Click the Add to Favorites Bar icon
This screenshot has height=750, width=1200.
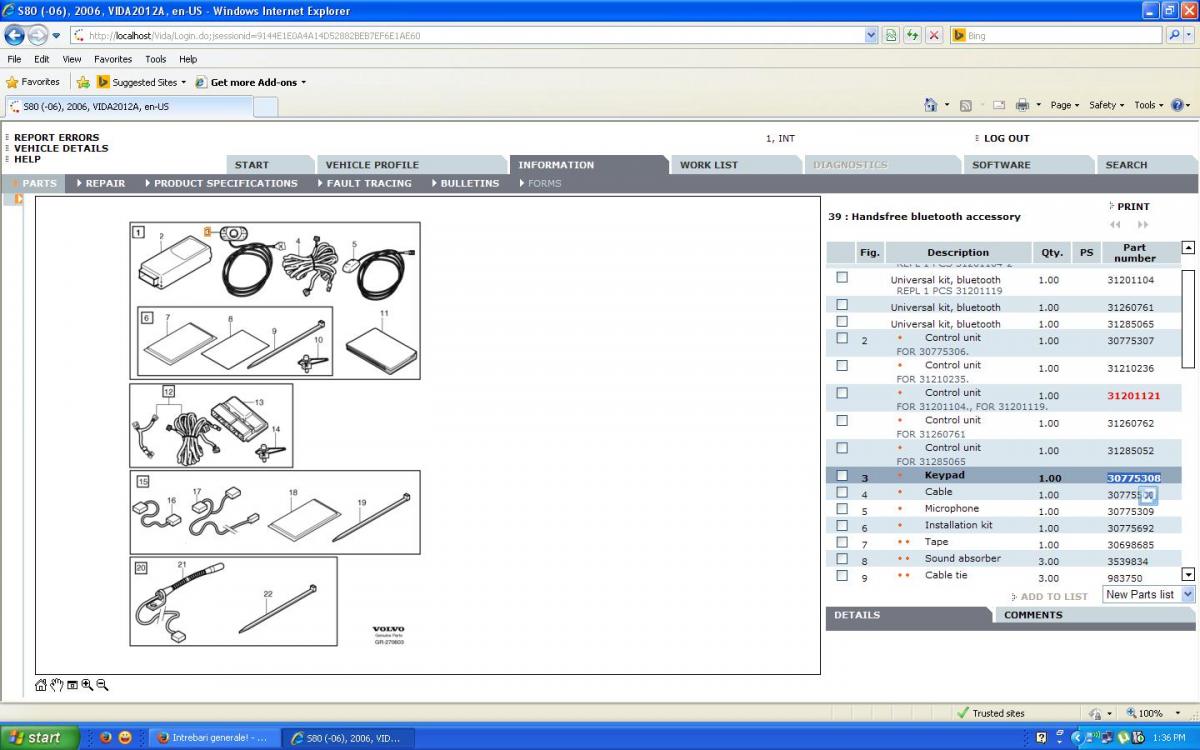83,82
